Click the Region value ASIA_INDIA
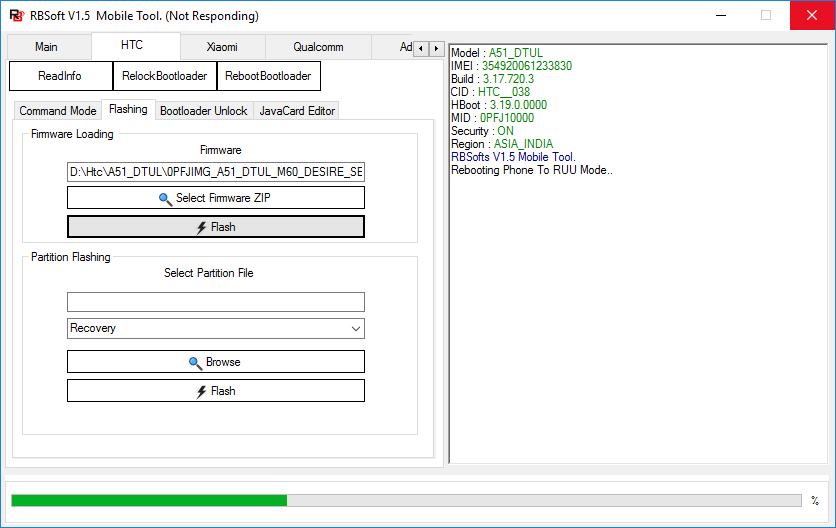The width and height of the screenshot is (836, 528). click(523, 144)
